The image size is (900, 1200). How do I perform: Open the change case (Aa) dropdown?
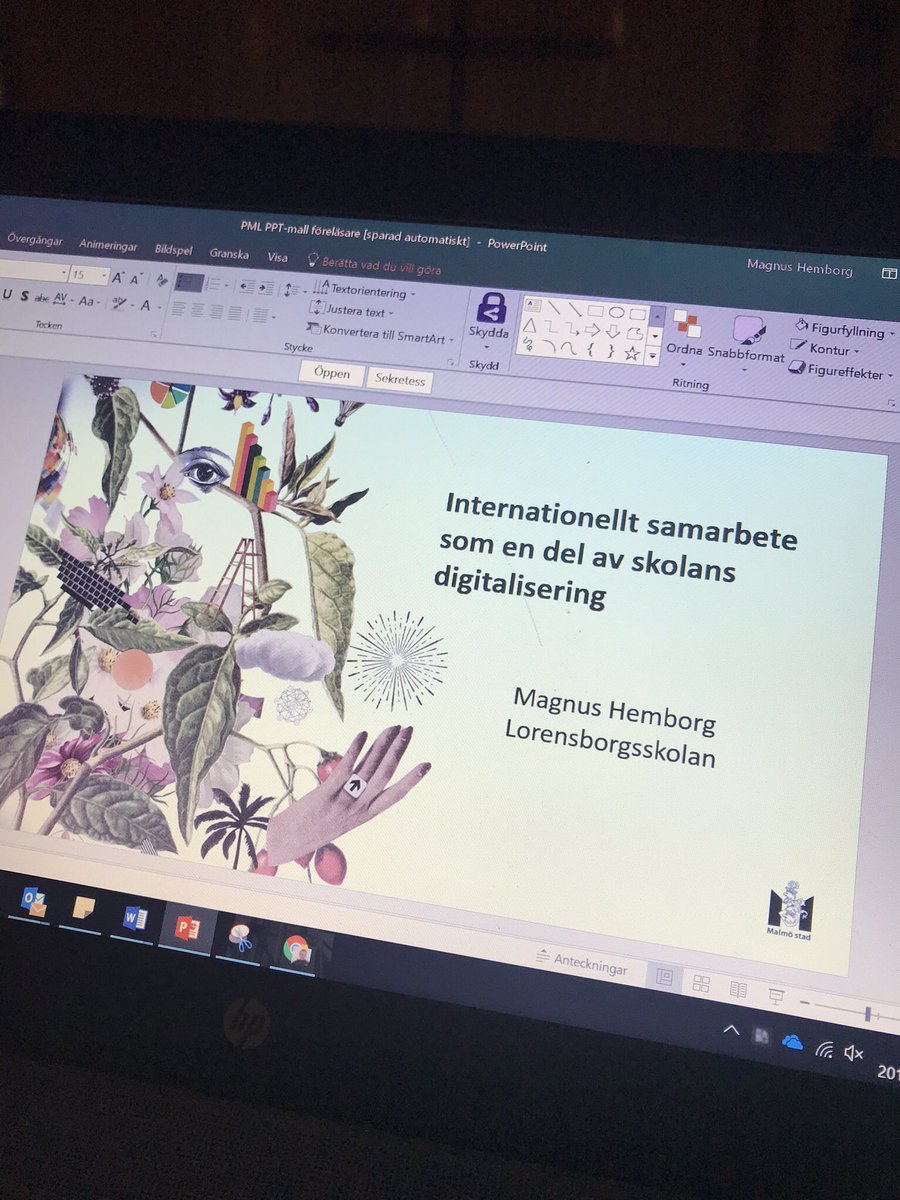tap(88, 301)
